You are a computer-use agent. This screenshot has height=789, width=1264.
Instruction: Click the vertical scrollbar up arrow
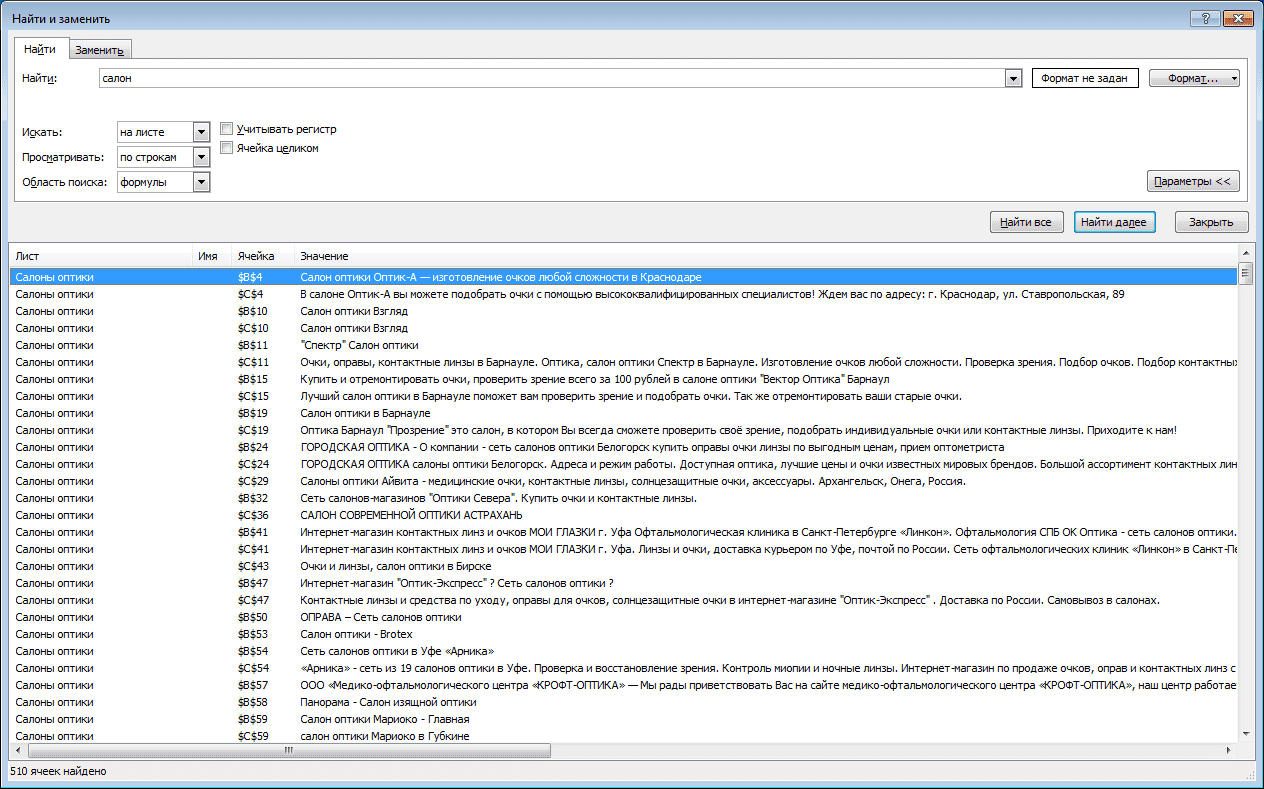(1246, 254)
